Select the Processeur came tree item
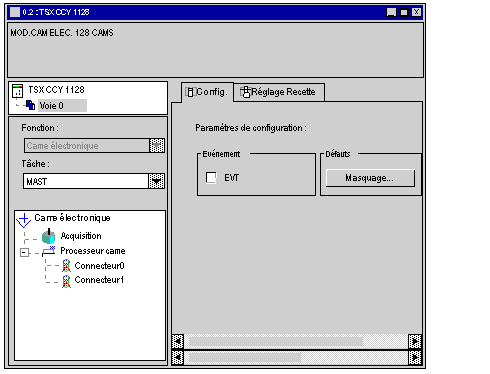Image resolution: width=490 pixels, height=374 pixels. pyautogui.click(x=93, y=251)
